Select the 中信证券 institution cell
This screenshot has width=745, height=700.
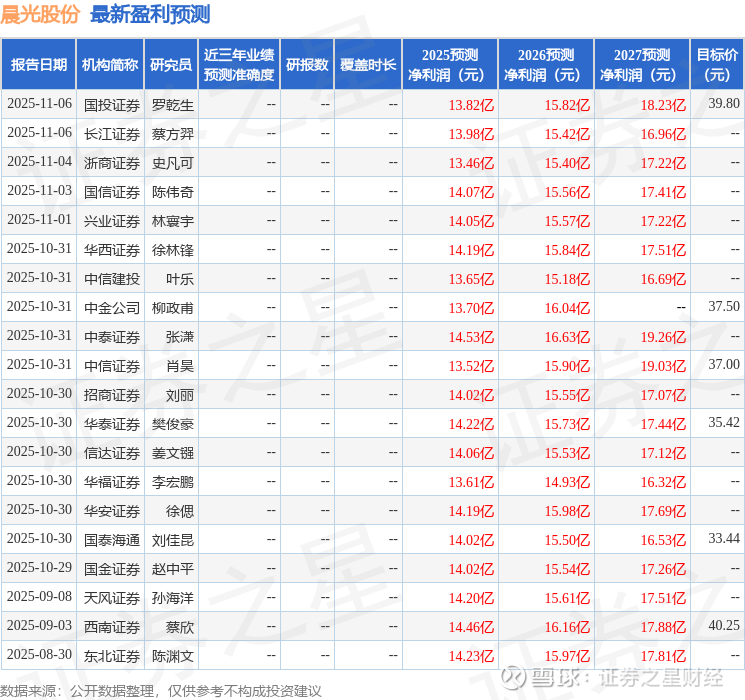click(x=112, y=366)
